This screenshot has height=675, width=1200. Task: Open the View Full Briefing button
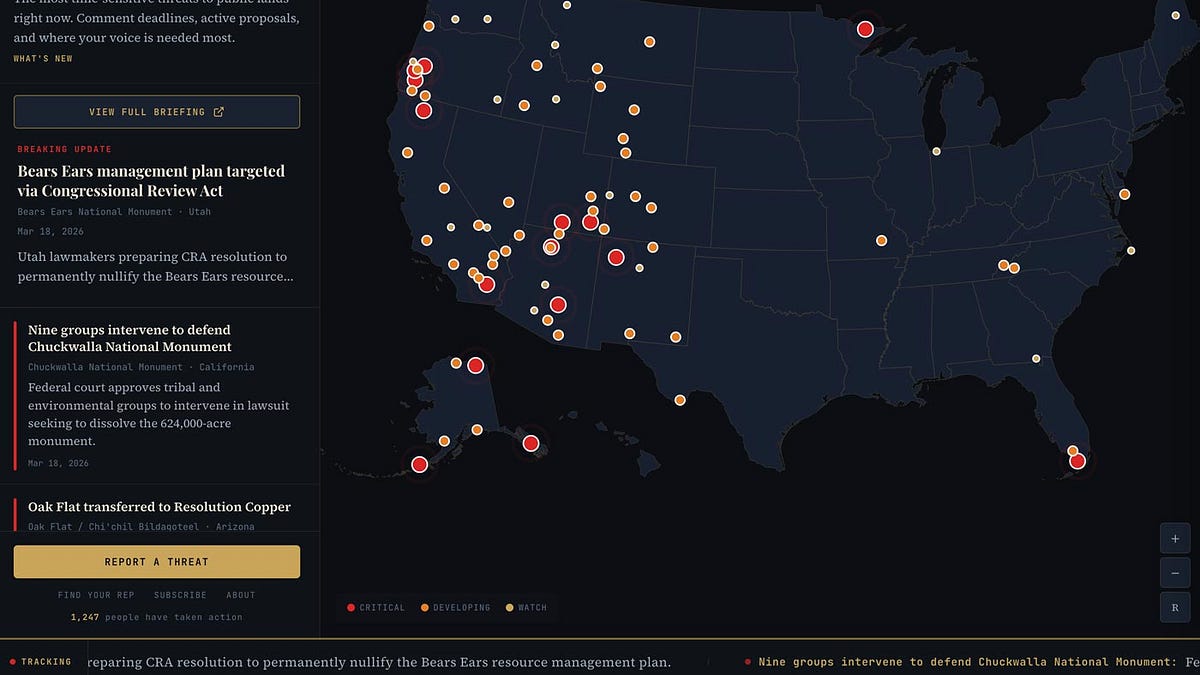pyautogui.click(x=157, y=112)
